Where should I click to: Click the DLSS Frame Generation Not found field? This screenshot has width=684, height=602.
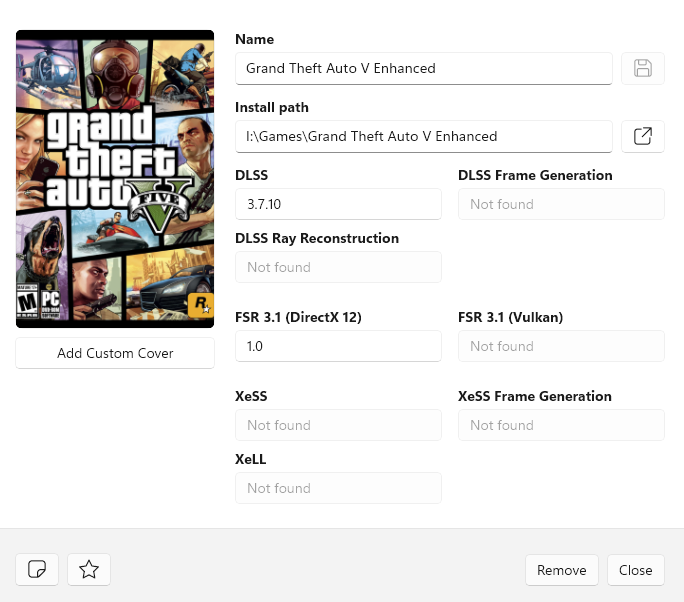pyautogui.click(x=561, y=204)
